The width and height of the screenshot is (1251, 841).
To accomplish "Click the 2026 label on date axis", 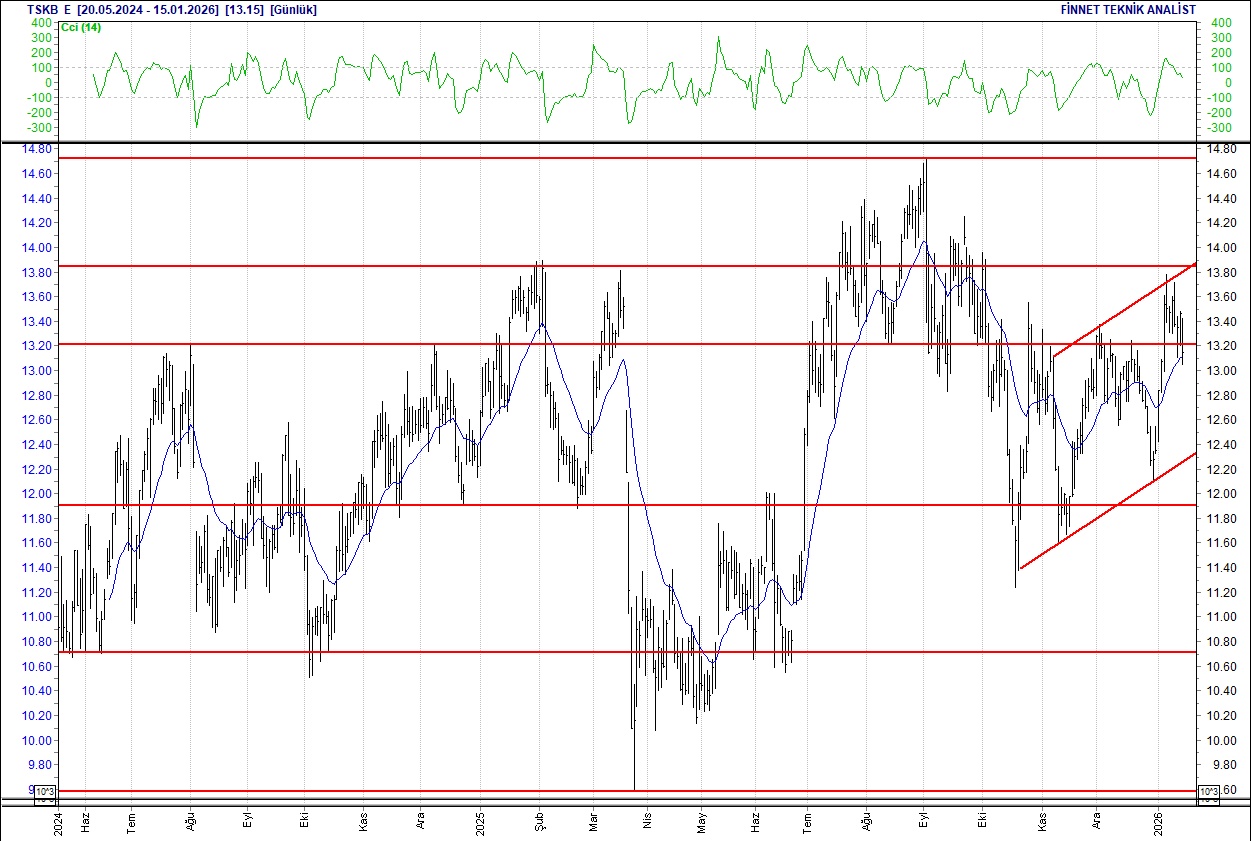I will pos(1157,825).
